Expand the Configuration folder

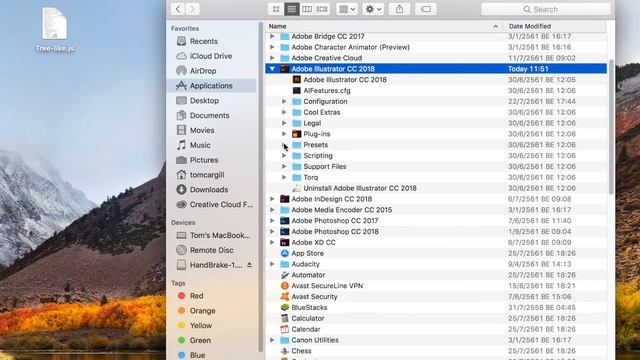coord(284,101)
